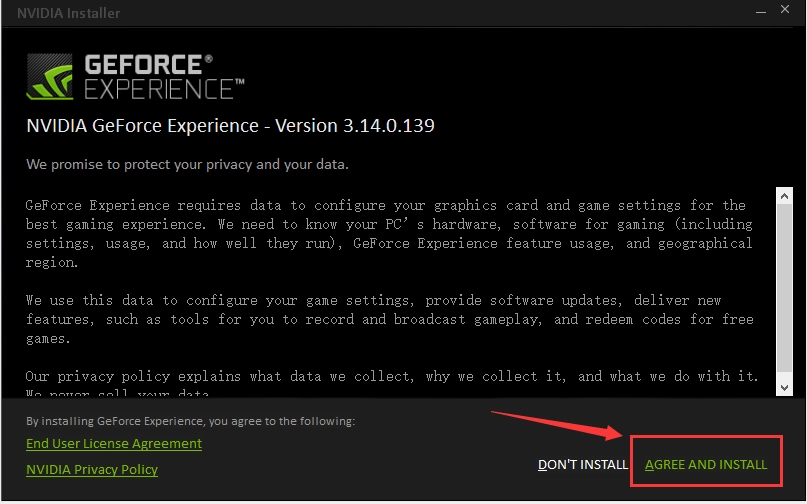Screen dimensions: 807x504
Task: Open the End User License Agreement
Action: click(114, 443)
